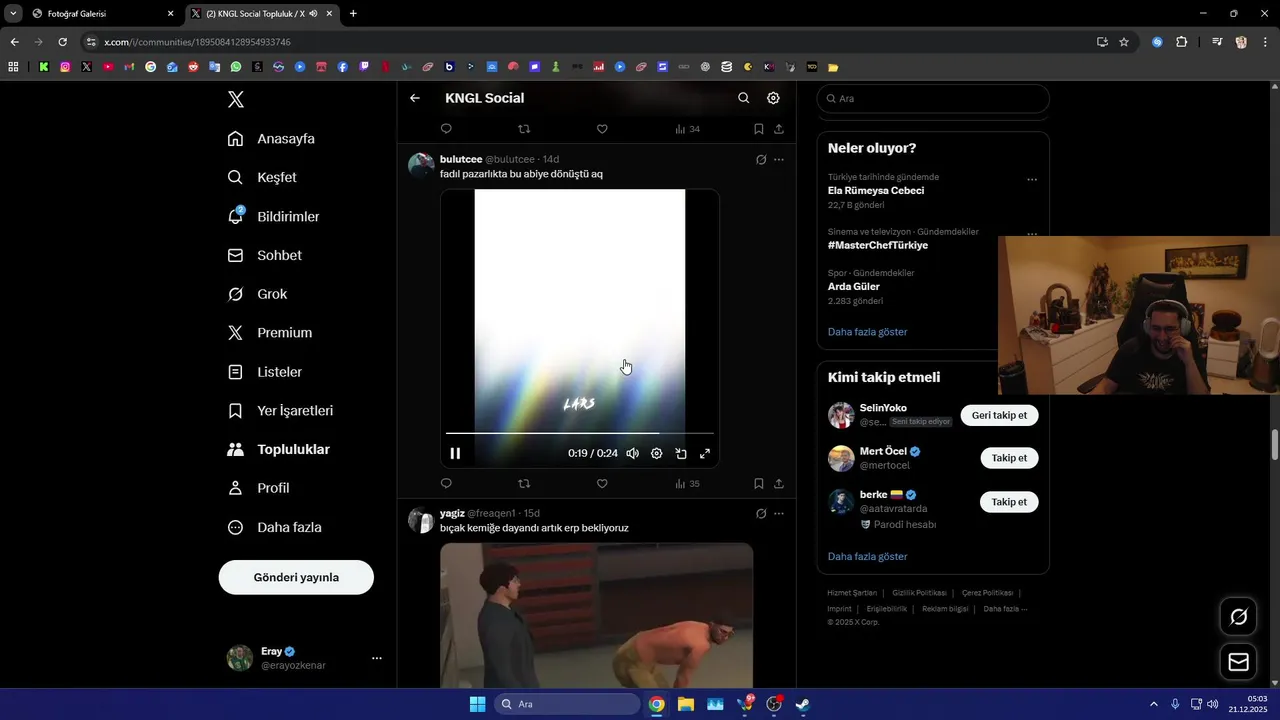
Task: Open the Premium page
Action: 270,333
